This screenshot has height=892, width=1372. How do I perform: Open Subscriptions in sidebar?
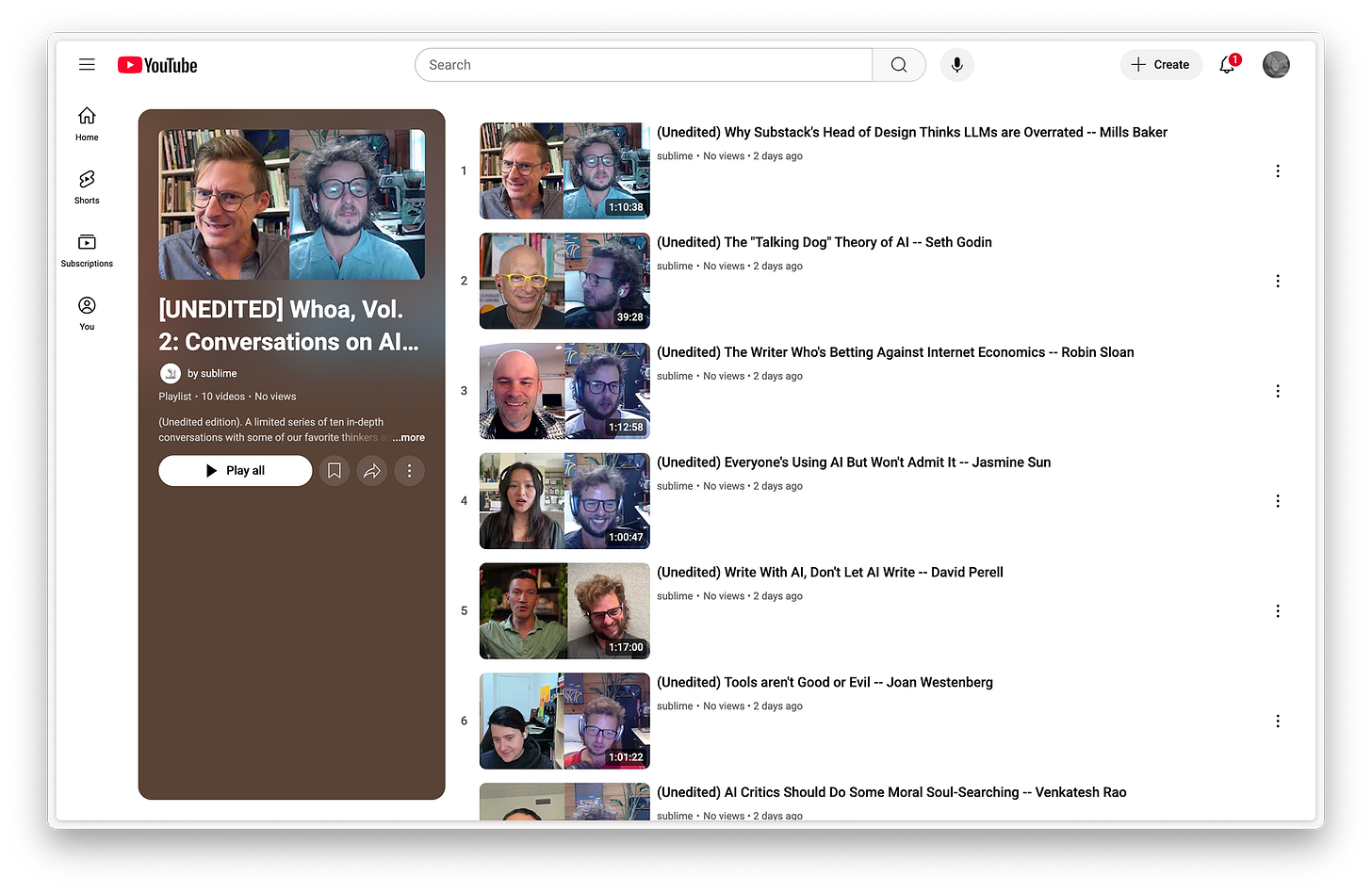tap(87, 250)
